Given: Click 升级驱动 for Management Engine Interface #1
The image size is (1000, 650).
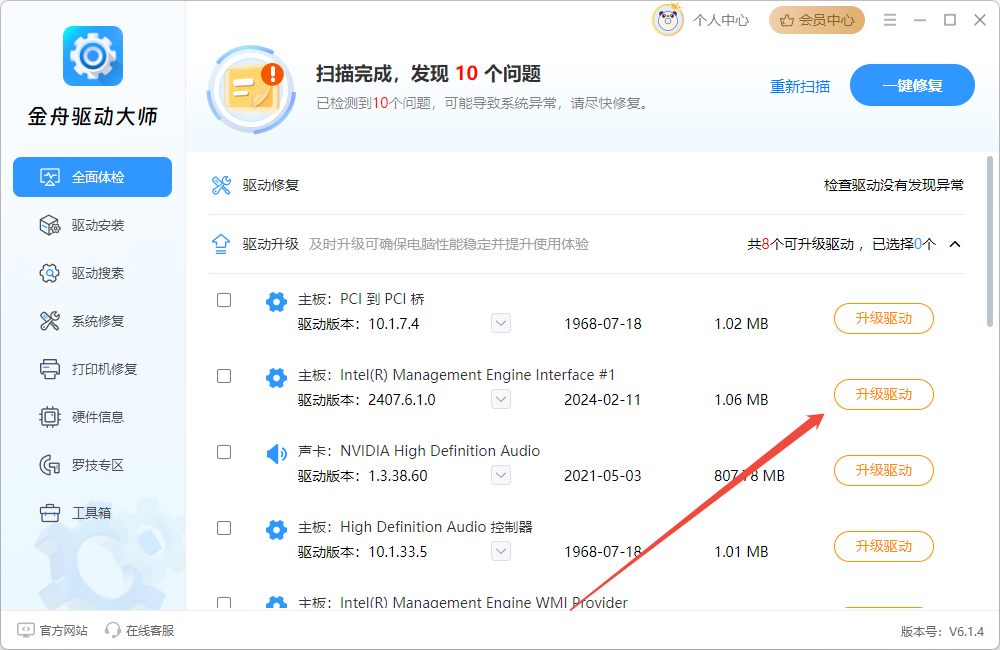Looking at the screenshot, I should click(883, 394).
